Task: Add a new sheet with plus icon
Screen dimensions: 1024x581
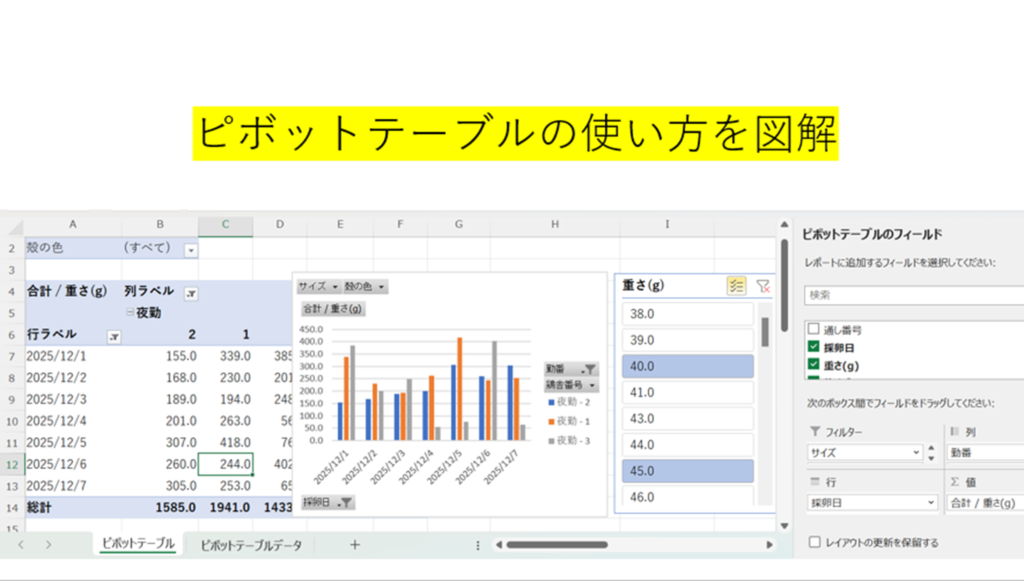Action: [x=354, y=545]
